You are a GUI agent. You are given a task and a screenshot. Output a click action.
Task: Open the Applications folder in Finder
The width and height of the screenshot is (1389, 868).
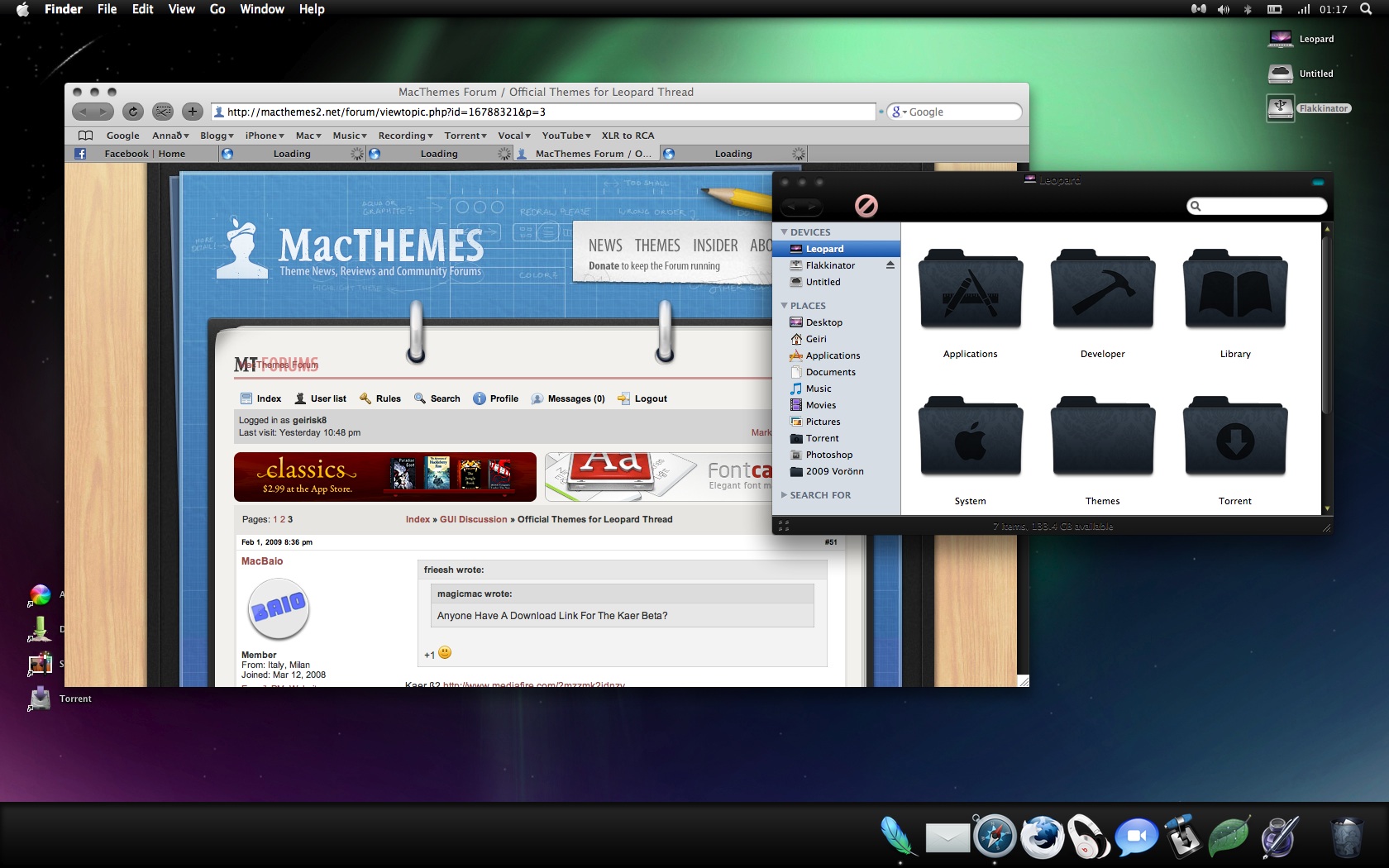[970, 289]
